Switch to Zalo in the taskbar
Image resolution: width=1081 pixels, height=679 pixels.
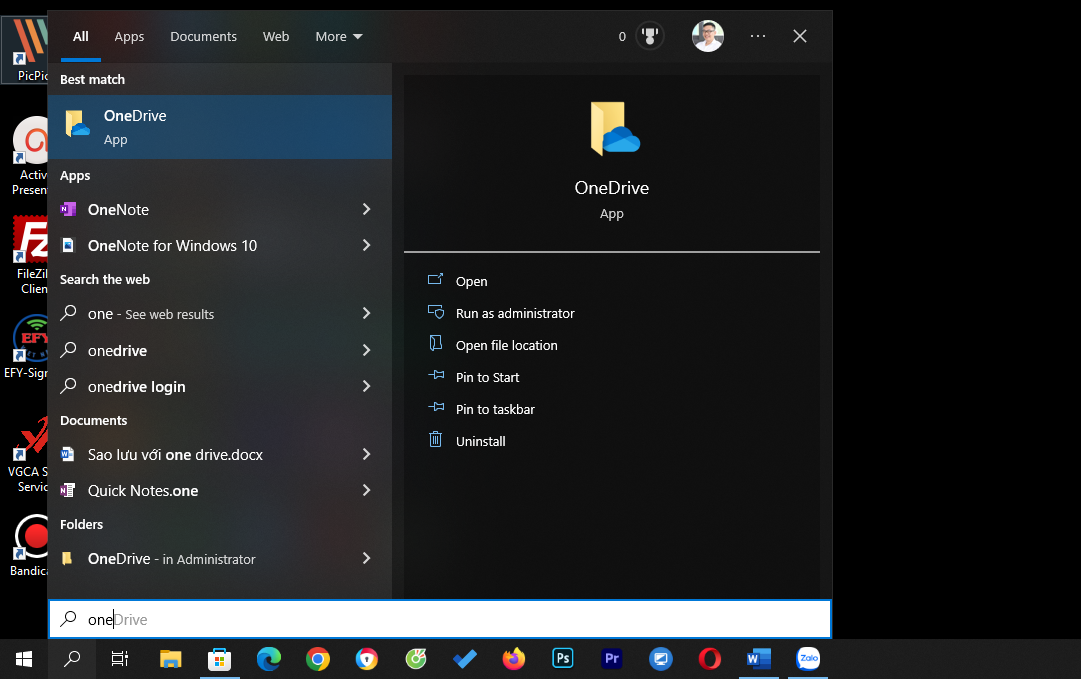point(808,659)
